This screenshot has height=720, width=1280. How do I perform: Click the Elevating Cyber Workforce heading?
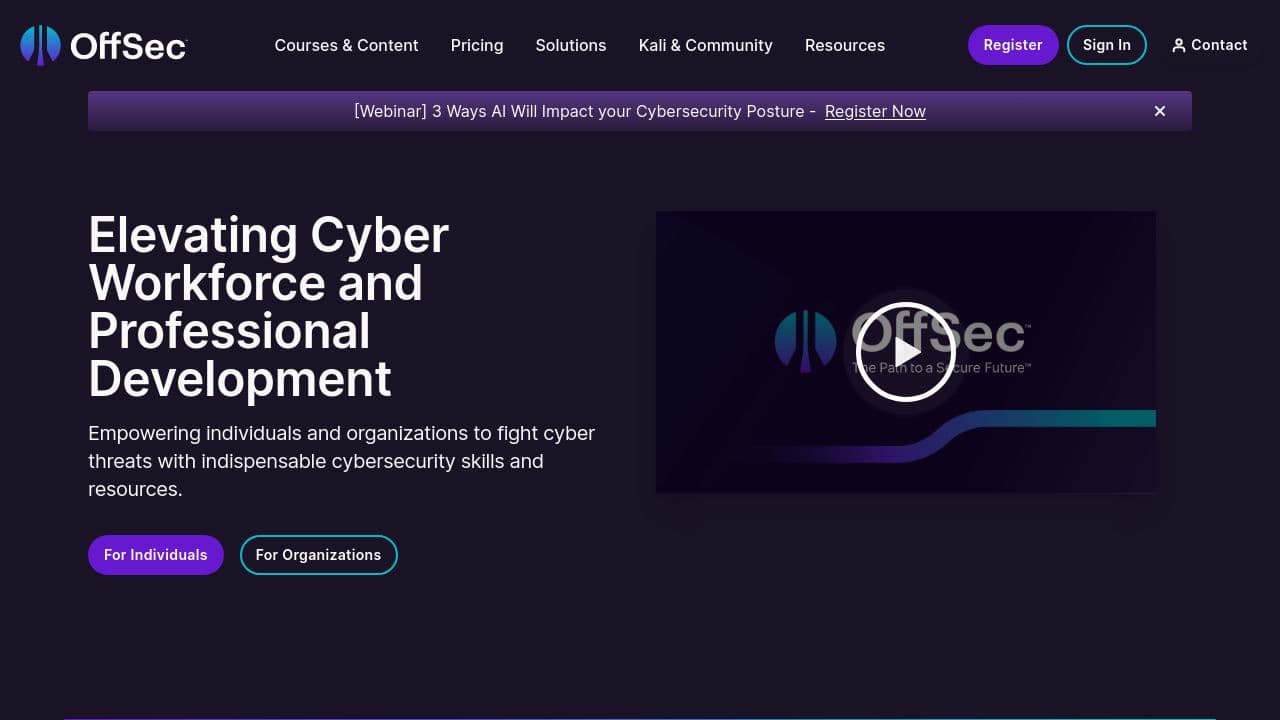tap(268, 306)
